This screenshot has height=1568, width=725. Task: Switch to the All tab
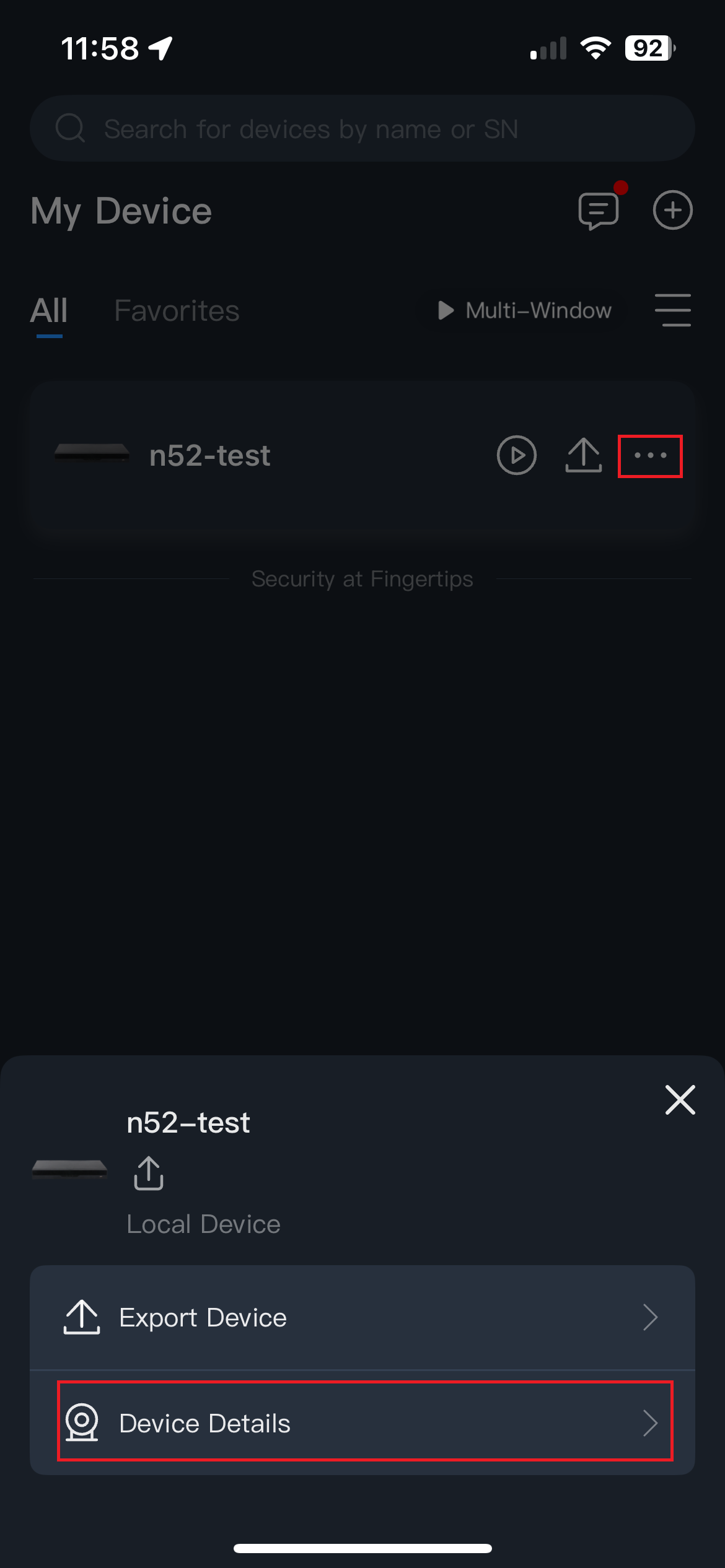[x=49, y=310]
